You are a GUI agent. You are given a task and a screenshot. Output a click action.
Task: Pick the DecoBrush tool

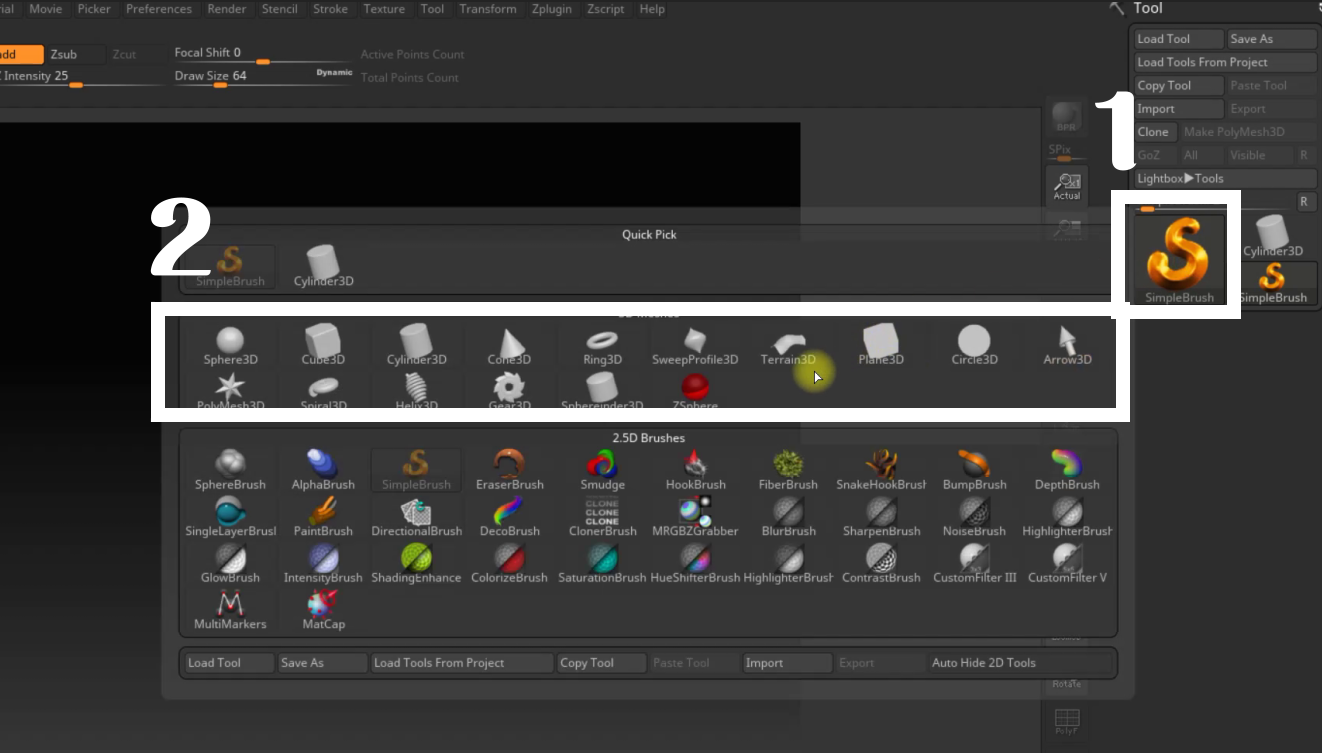click(x=509, y=517)
